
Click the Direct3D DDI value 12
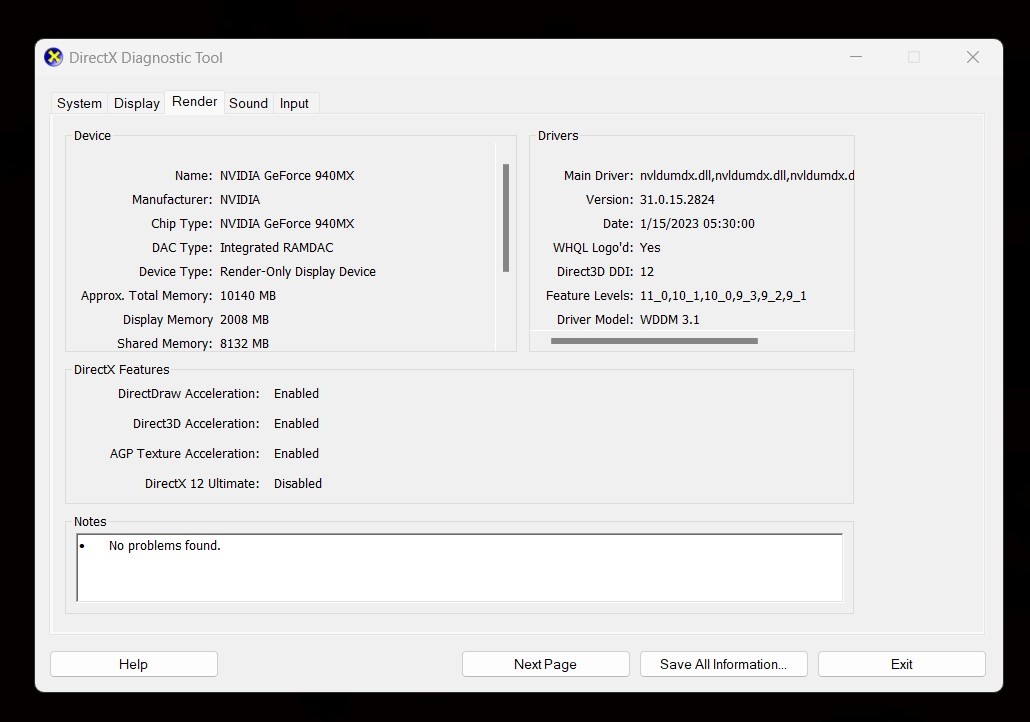[647, 271]
